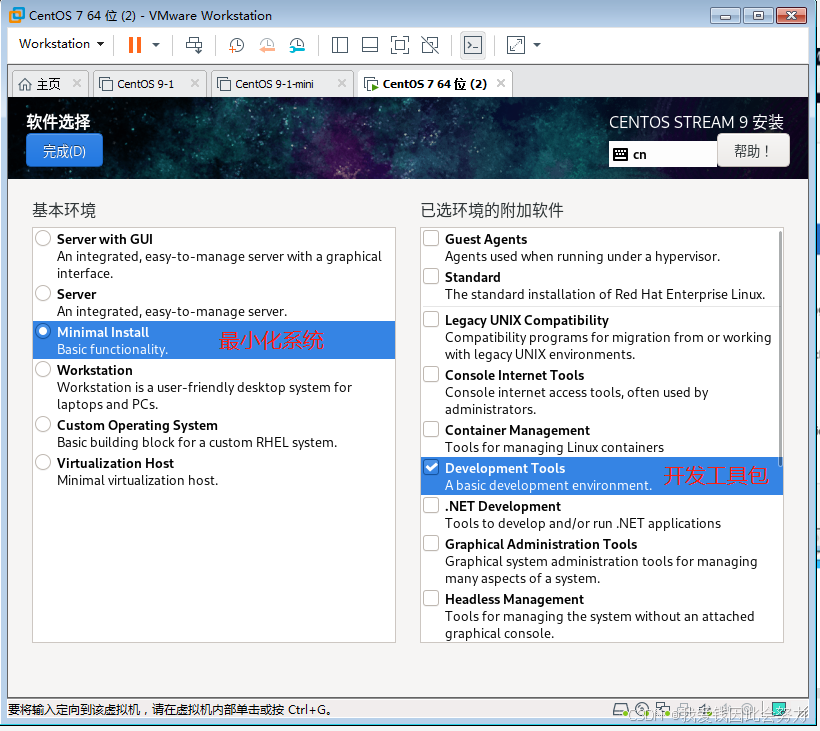Pause the virtual machine with the orange button
820x731 pixels.
click(135, 45)
